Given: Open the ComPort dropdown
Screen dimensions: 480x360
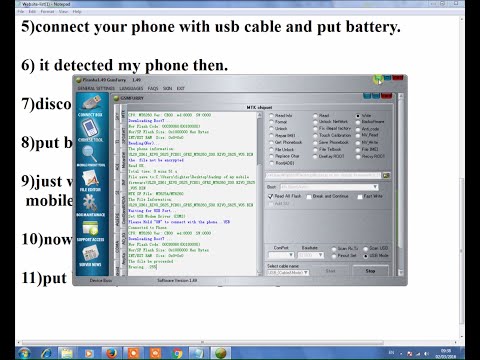Looking at the screenshot, I should (x=291, y=255).
